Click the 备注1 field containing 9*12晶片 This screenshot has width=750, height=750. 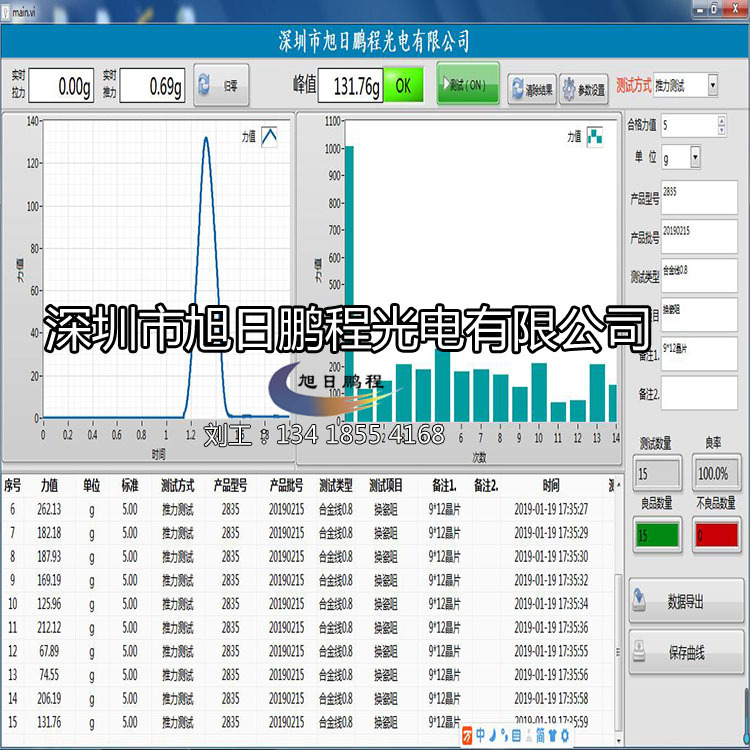click(699, 353)
